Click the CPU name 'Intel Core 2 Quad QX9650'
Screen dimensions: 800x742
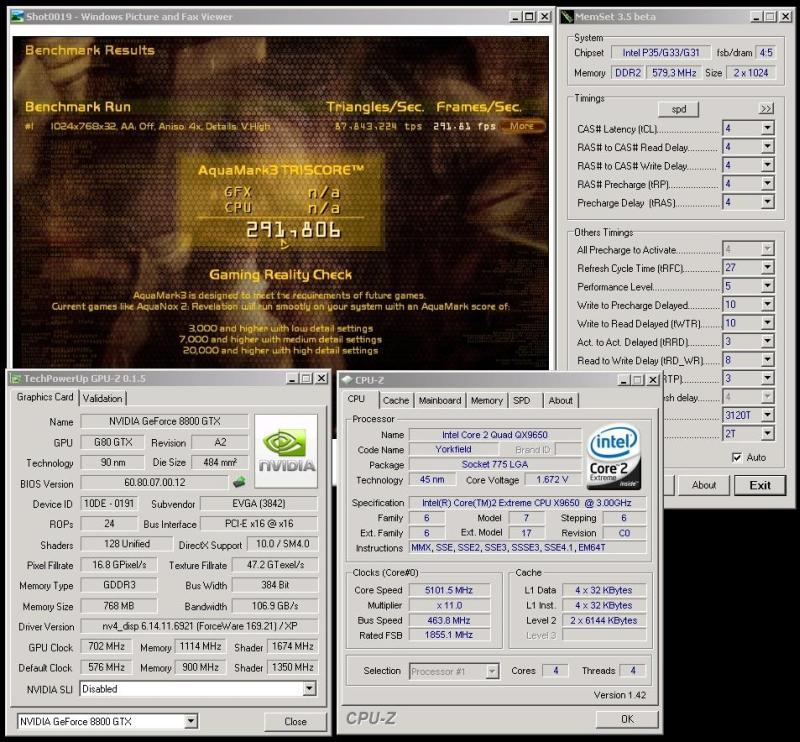495,435
